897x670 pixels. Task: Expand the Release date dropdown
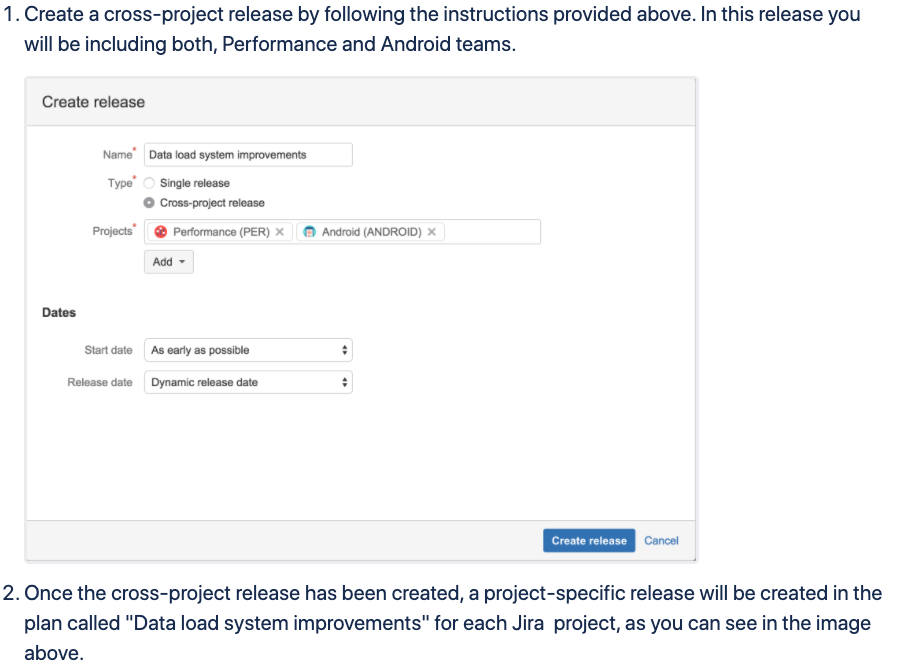248,382
